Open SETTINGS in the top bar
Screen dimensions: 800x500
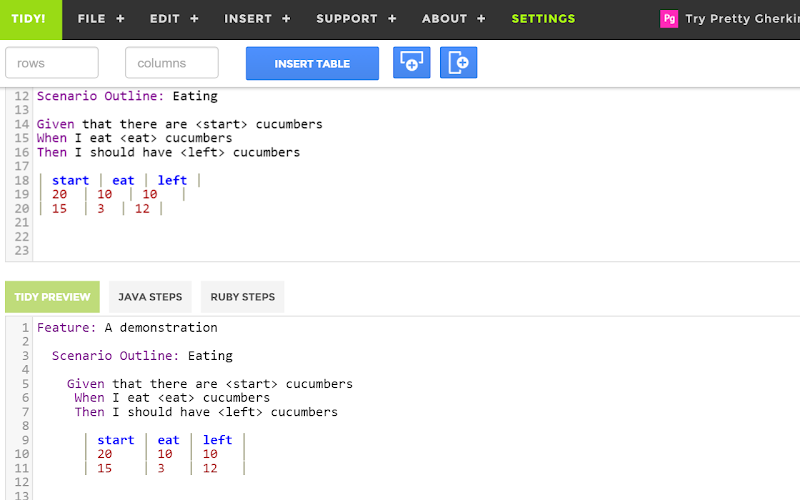tap(543, 19)
